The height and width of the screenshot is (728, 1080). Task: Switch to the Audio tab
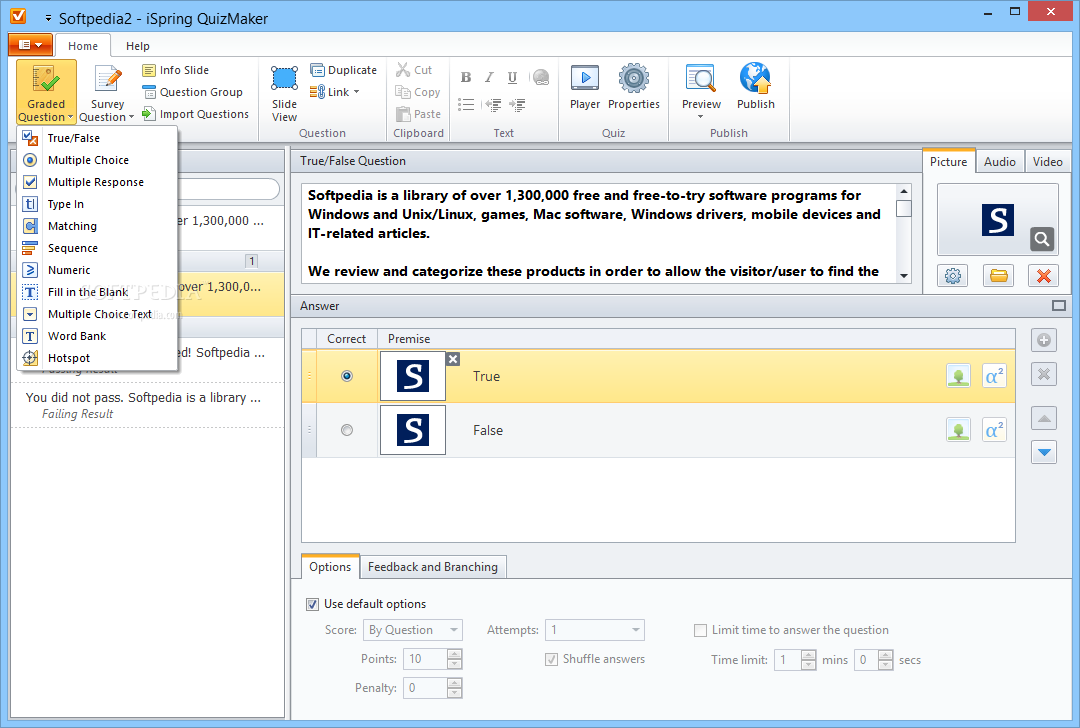[x=999, y=162]
